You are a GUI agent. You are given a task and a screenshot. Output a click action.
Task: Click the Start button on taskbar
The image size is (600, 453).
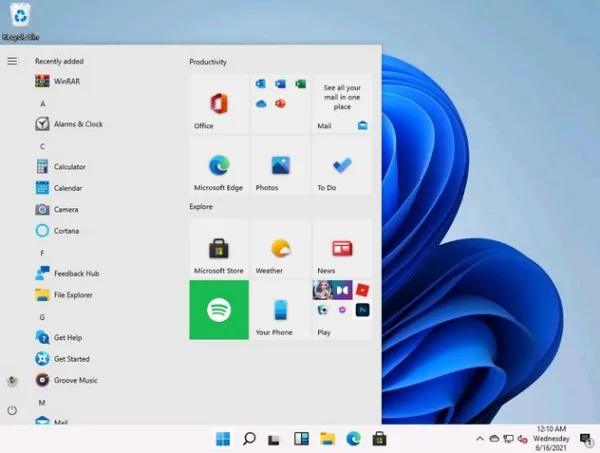223,439
